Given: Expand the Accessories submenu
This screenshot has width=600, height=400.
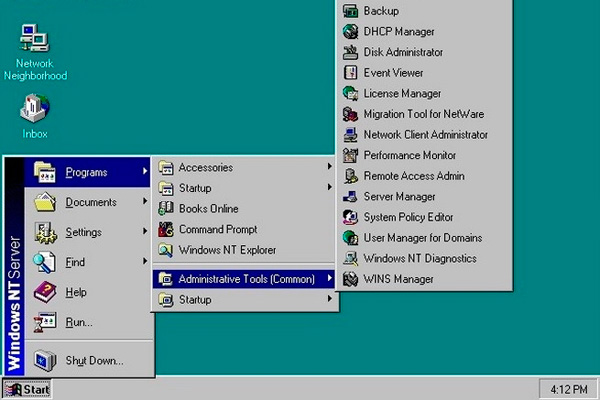Looking at the screenshot, I should [244, 167].
